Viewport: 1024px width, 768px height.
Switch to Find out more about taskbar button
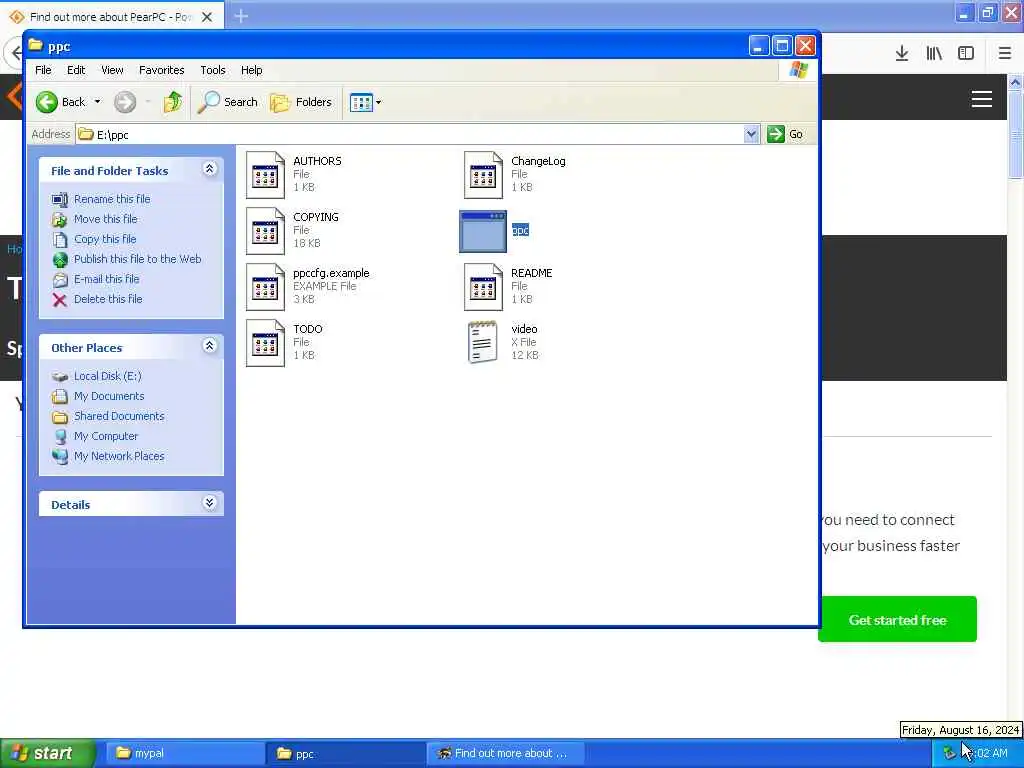[506, 754]
